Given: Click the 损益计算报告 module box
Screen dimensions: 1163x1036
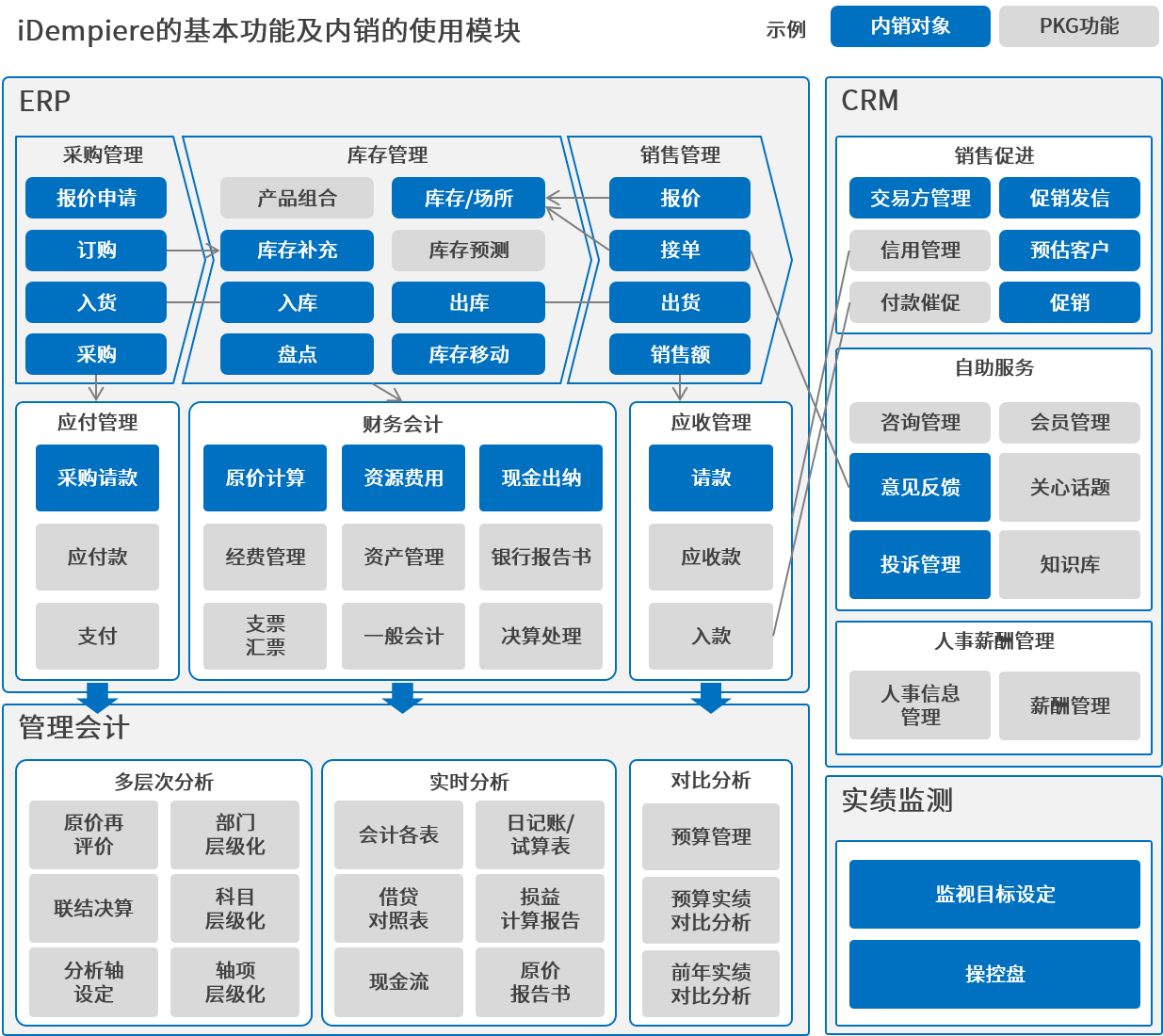Looking at the screenshot, I should [x=540, y=909].
